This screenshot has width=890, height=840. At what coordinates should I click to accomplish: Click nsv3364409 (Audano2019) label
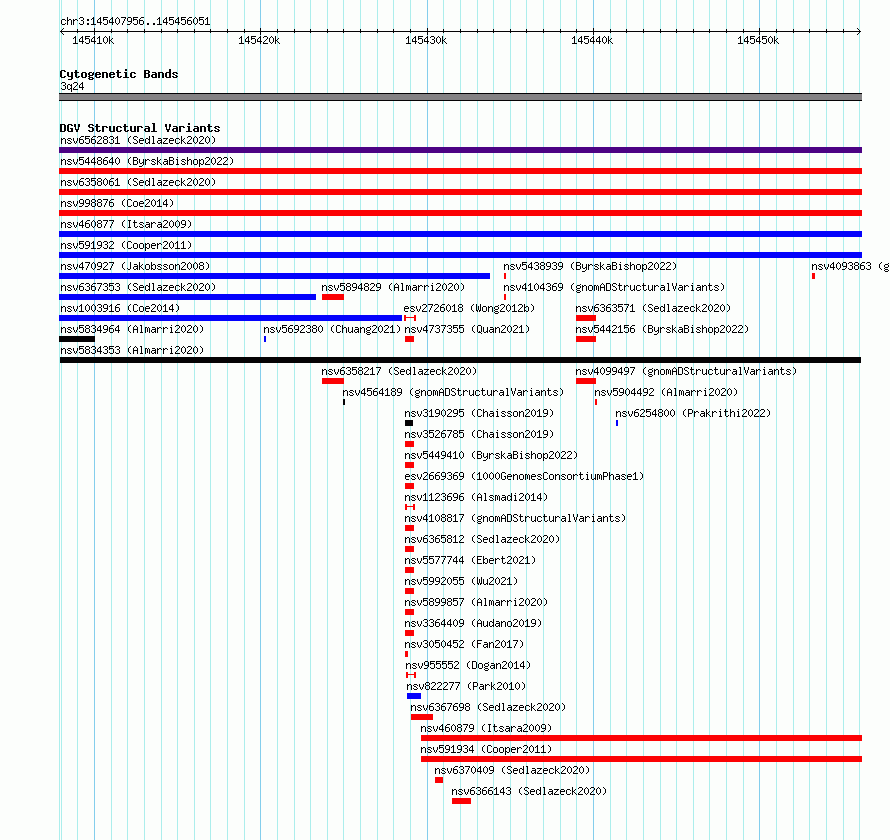(473, 623)
